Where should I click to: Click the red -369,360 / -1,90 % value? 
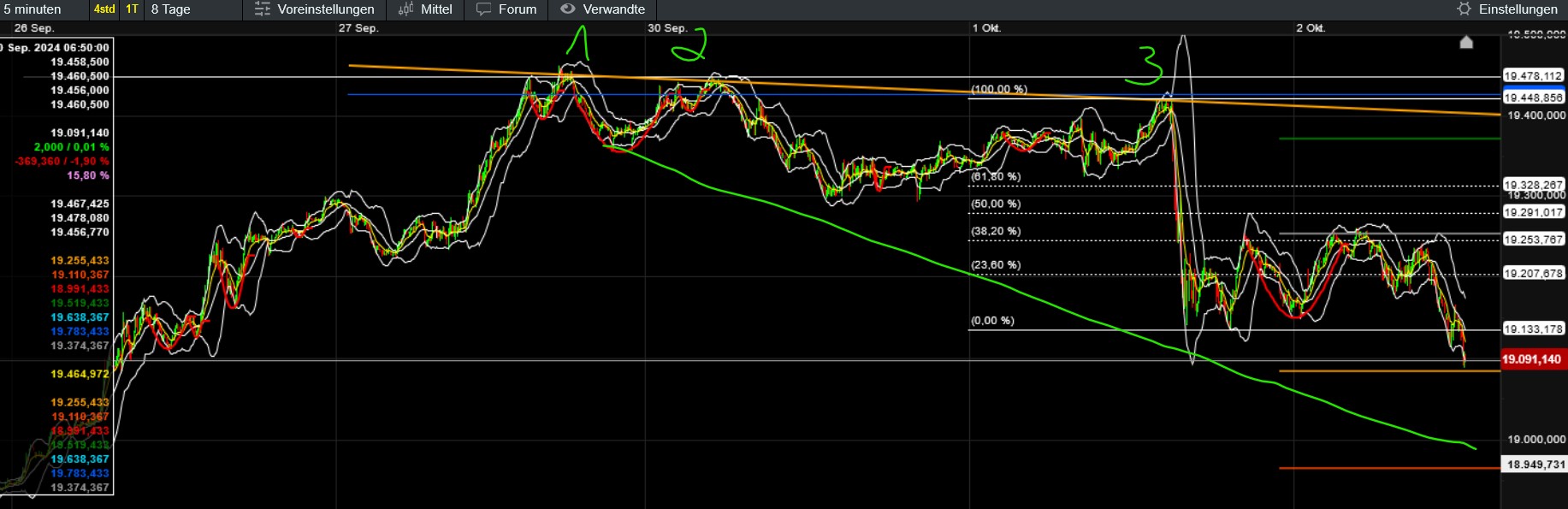click(62, 161)
